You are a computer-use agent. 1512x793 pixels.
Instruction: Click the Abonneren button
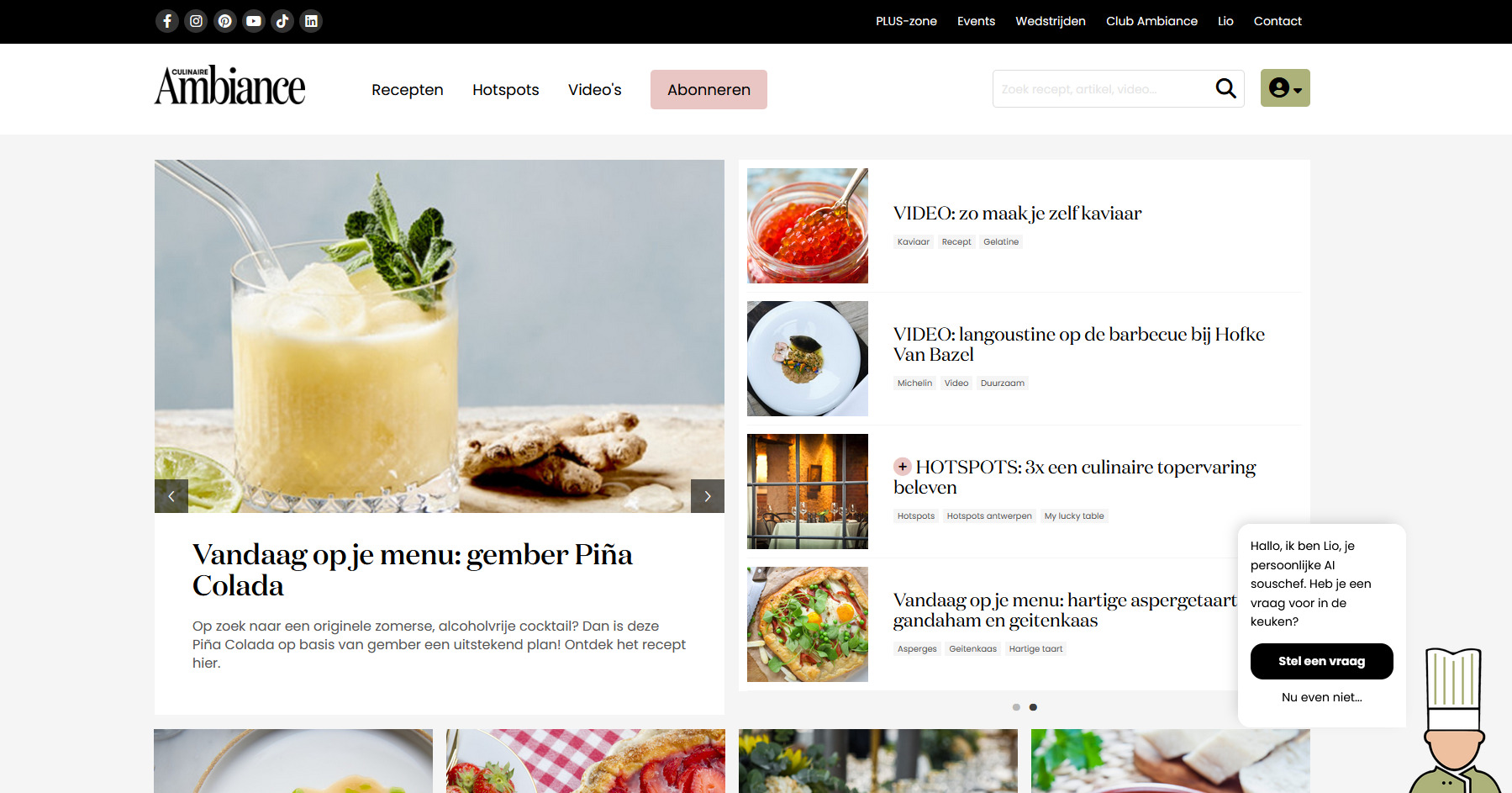click(x=709, y=89)
